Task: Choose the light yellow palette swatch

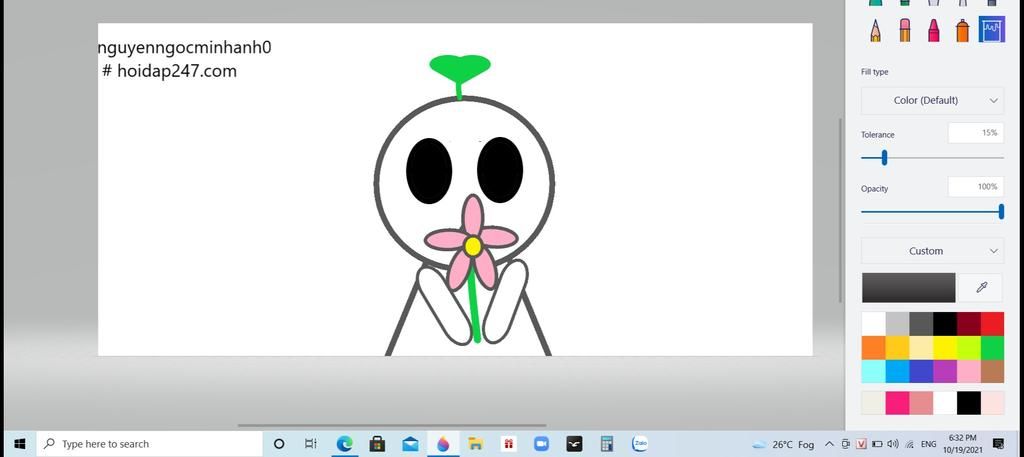Action: [921, 347]
